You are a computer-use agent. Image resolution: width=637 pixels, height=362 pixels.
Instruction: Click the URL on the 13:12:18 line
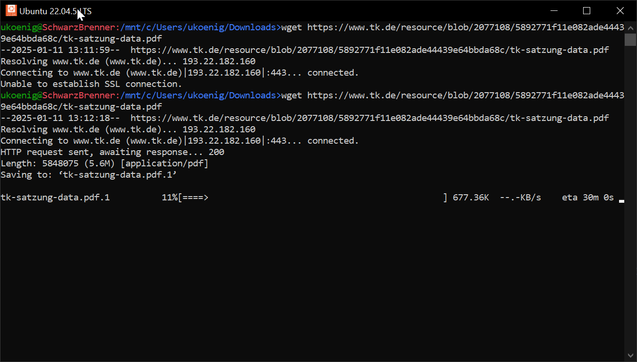tap(369, 118)
